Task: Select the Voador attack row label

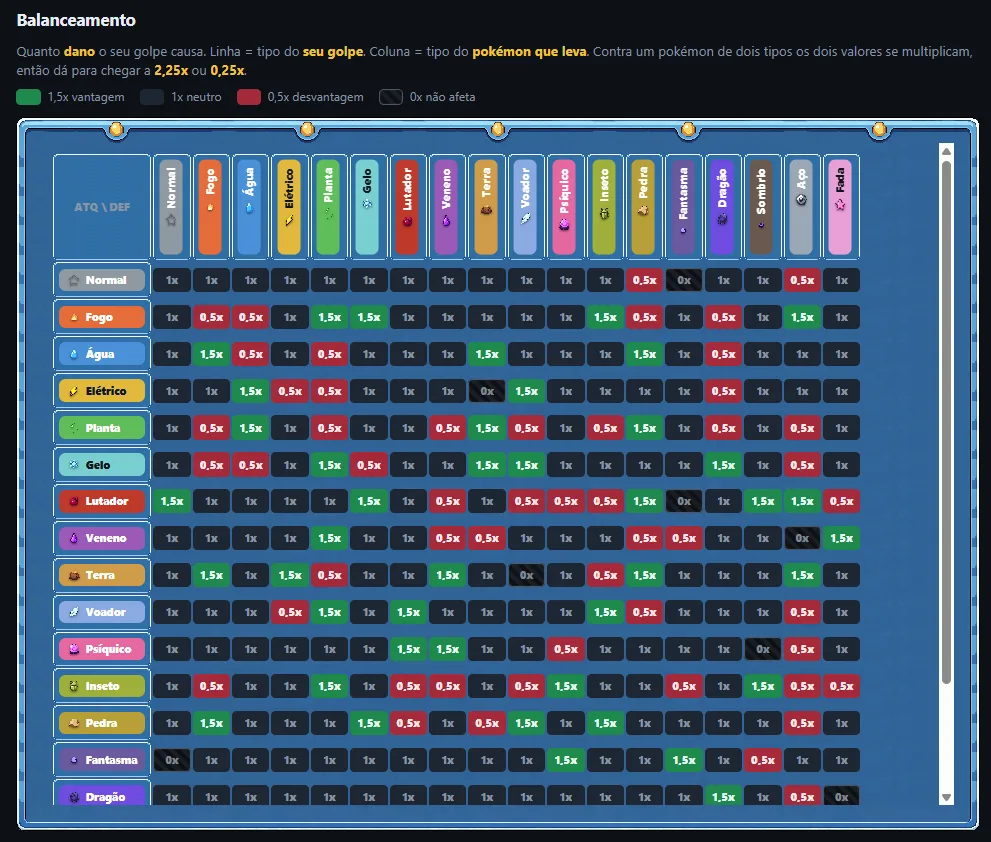Action: (x=102, y=612)
